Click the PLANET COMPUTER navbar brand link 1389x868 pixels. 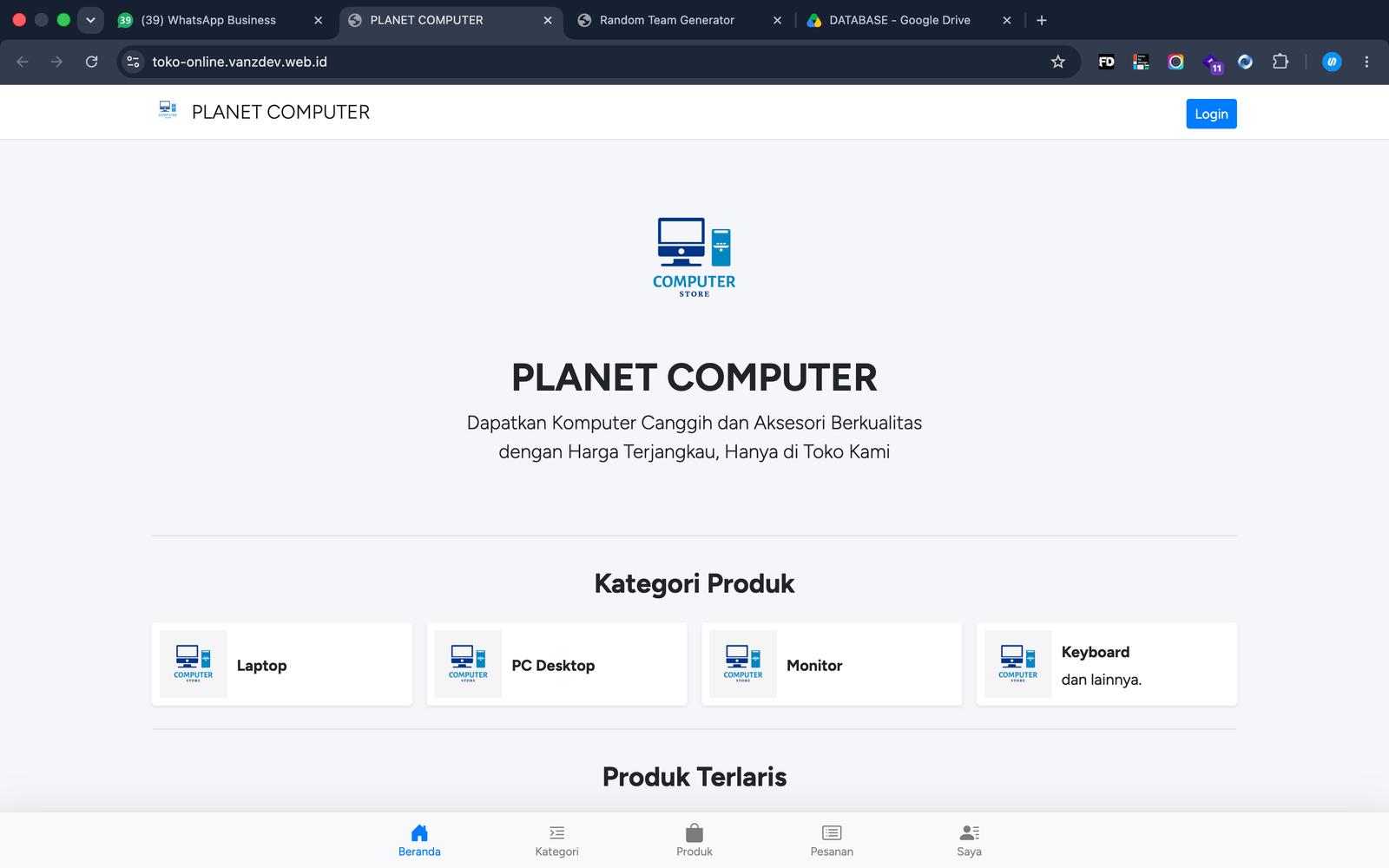tap(280, 112)
